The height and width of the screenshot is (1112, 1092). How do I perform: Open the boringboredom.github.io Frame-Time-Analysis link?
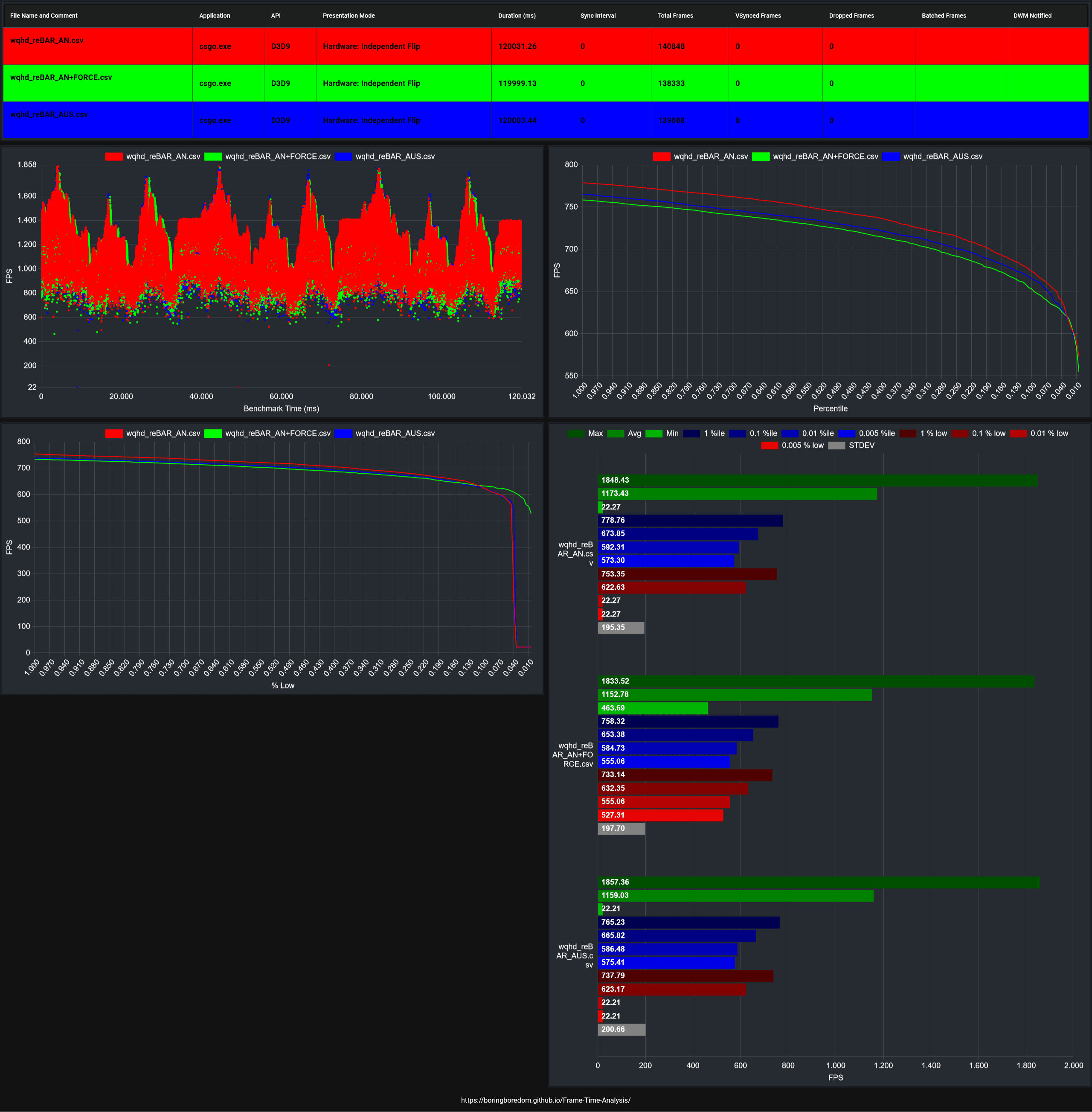pyautogui.click(x=546, y=1100)
